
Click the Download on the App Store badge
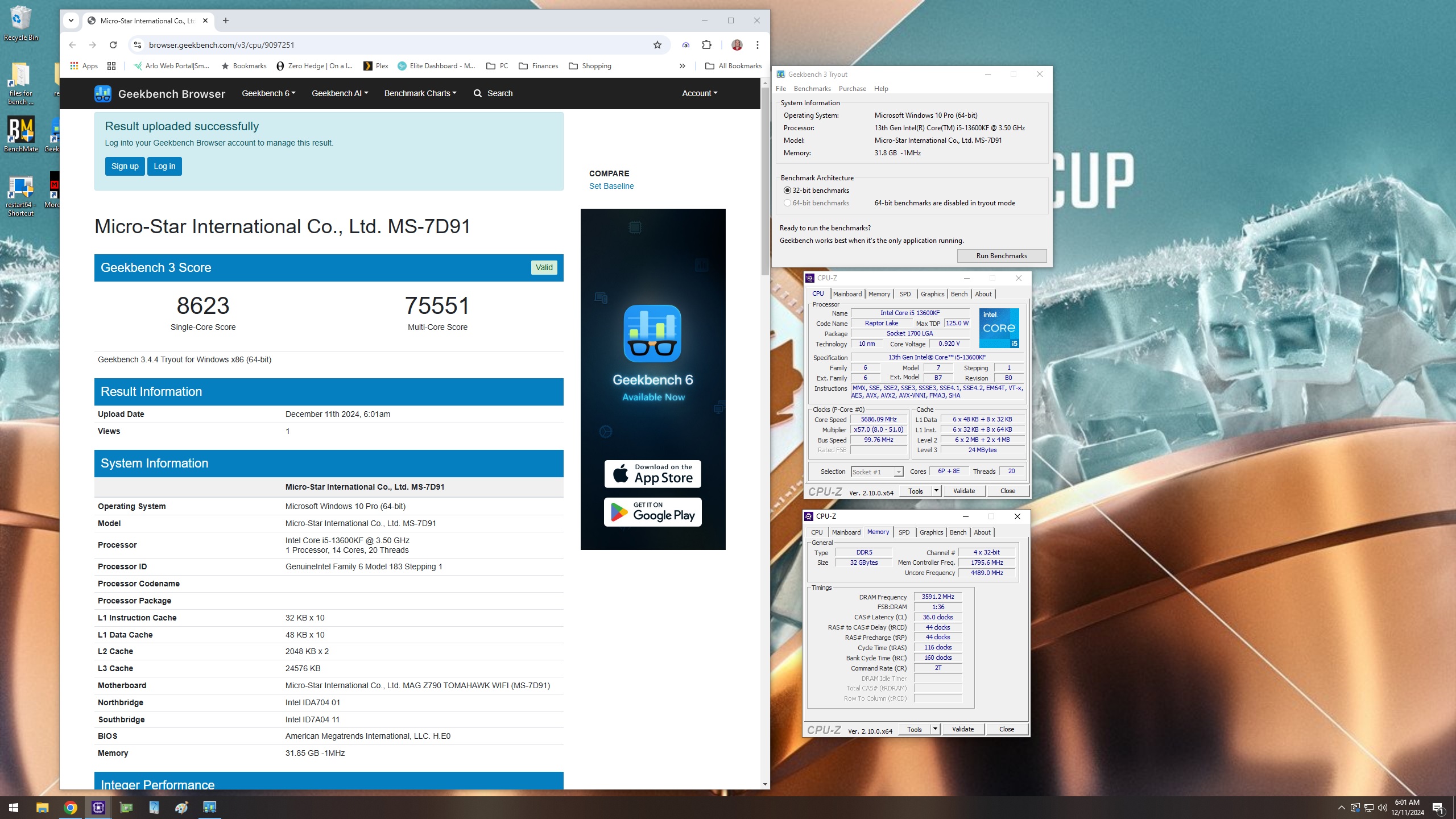[x=652, y=474]
